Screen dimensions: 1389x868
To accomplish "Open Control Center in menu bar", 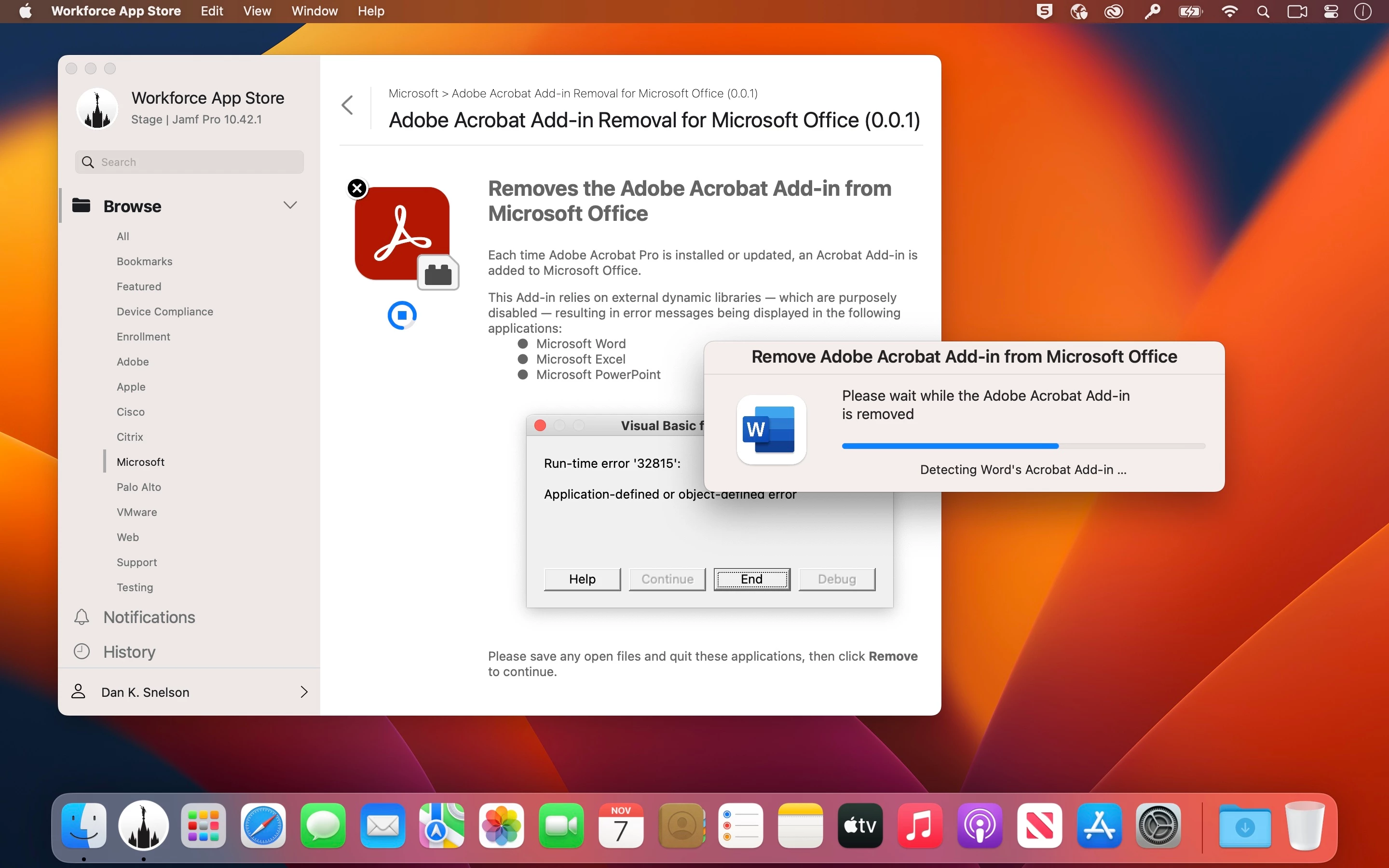I will click(1331, 12).
